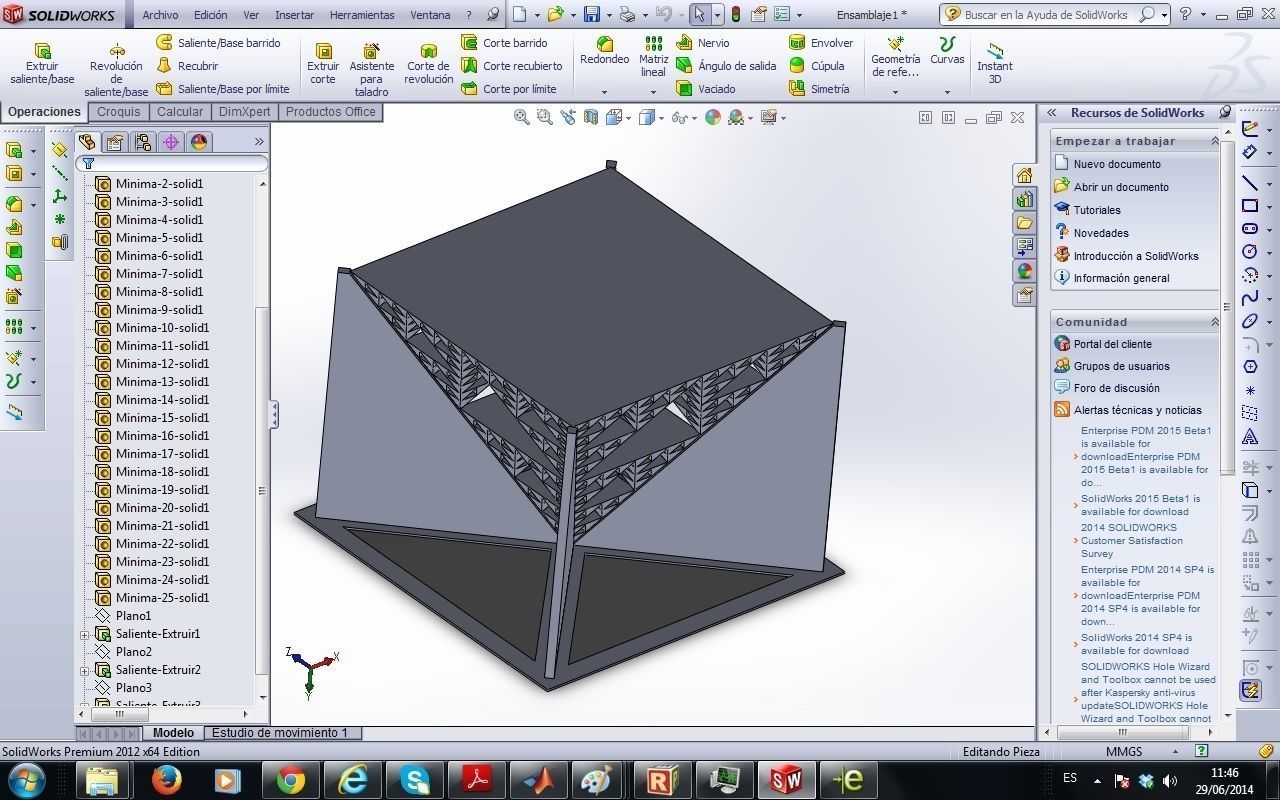Image resolution: width=1280 pixels, height=800 pixels.
Task: Select the Nervio rib tool
Action: (x=703, y=43)
